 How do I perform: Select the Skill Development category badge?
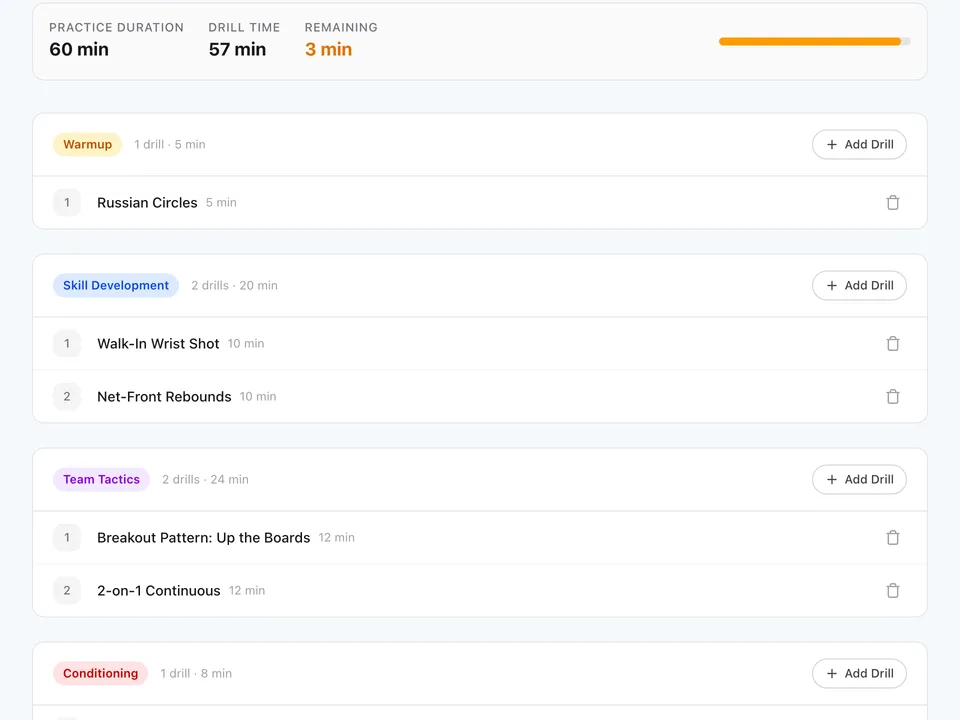(x=116, y=285)
